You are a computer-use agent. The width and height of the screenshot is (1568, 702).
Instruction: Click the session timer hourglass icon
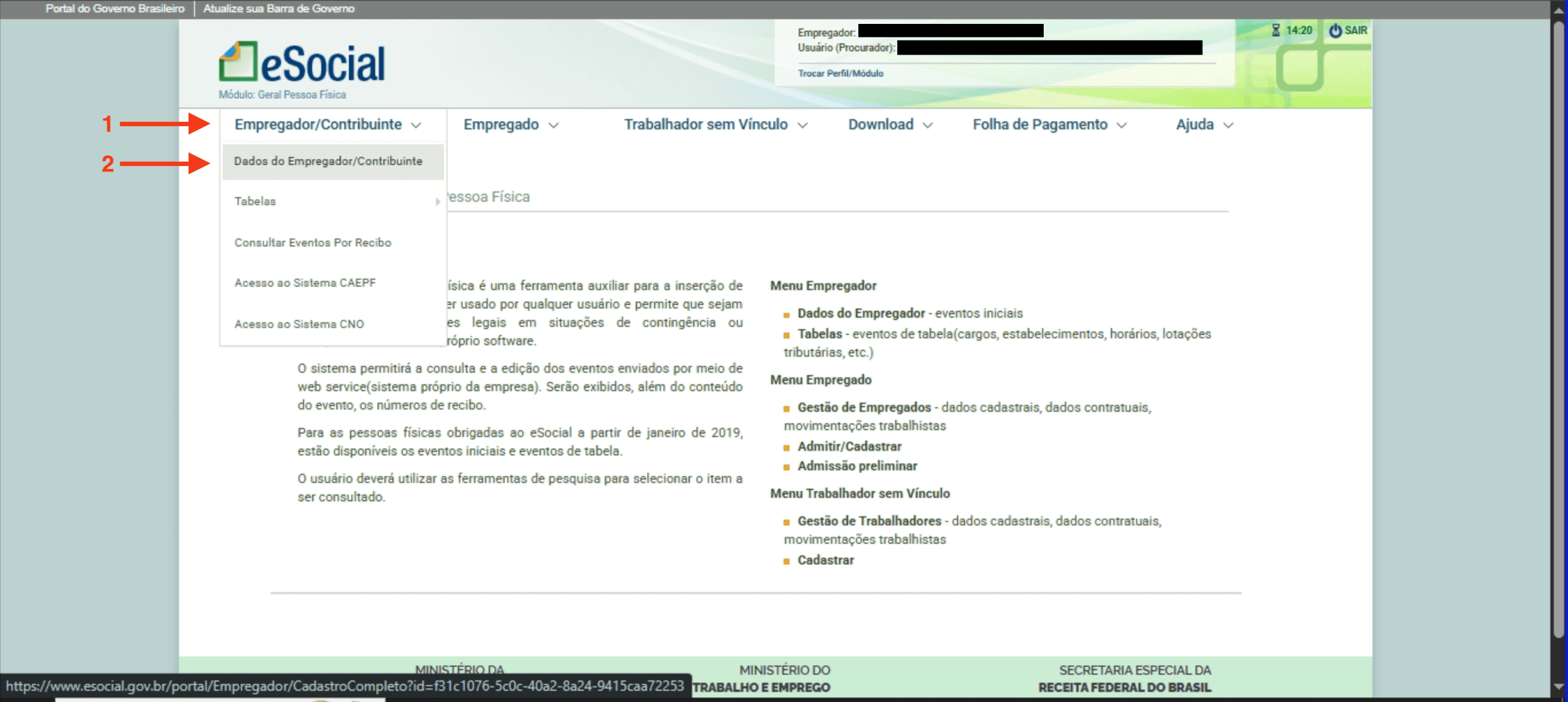(x=1276, y=30)
